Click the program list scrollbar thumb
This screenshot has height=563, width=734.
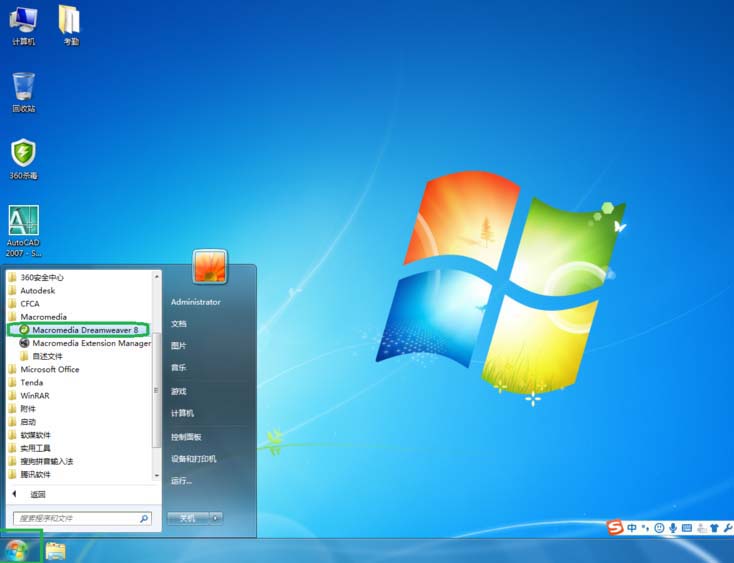[157, 390]
